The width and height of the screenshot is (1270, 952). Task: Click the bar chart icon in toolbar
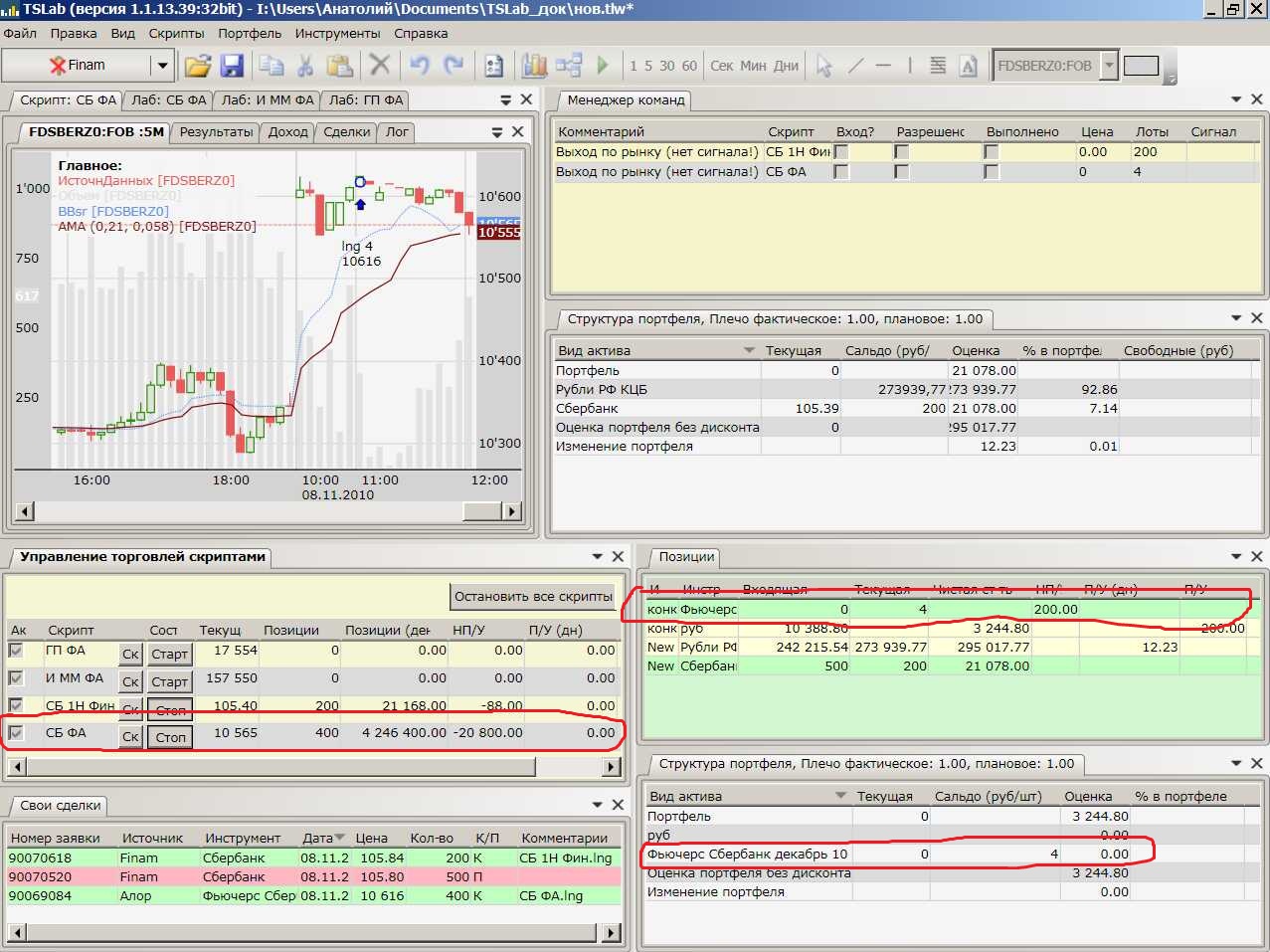(535, 66)
